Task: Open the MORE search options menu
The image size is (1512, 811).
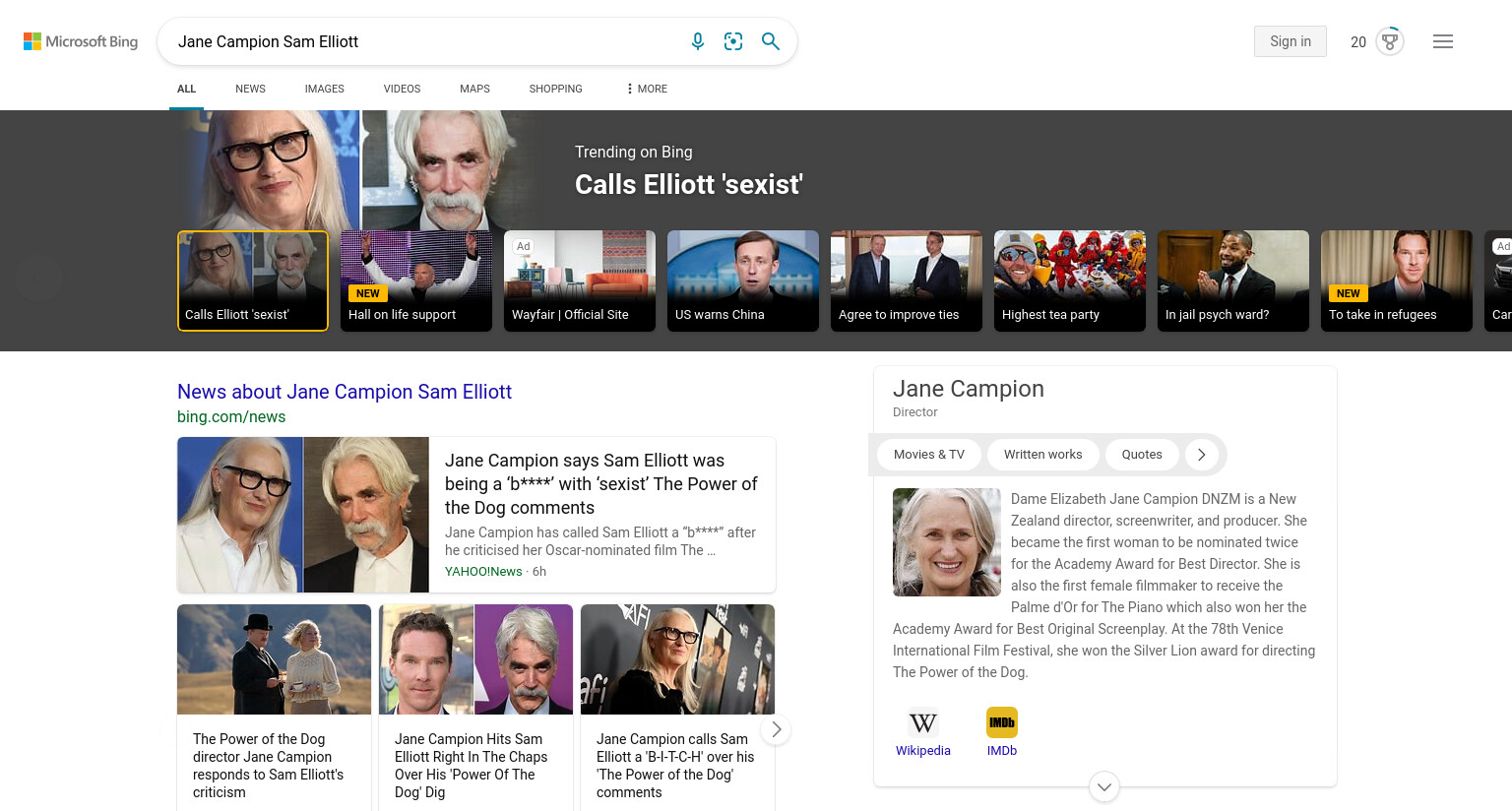Action: click(647, 89)
